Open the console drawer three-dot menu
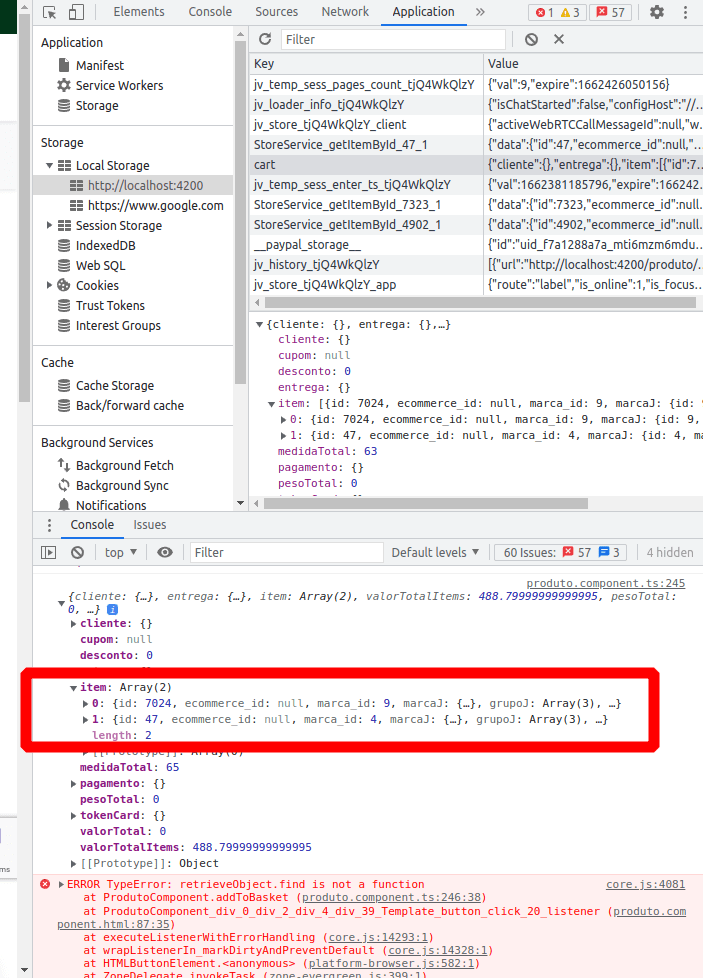Screen dimensions: 703x978 pyautogui.click(x=49, y=525)
